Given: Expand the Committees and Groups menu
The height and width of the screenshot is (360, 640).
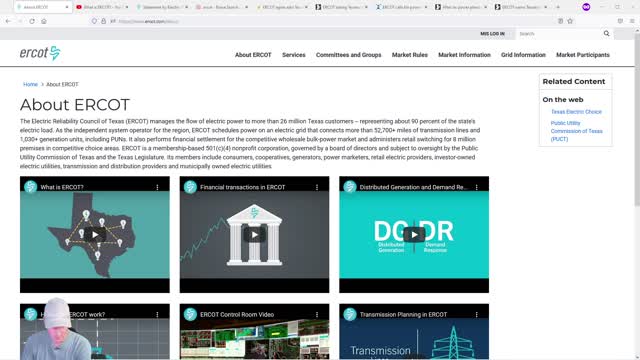Looking at the screenshot, I should click(x=349, y=55).
